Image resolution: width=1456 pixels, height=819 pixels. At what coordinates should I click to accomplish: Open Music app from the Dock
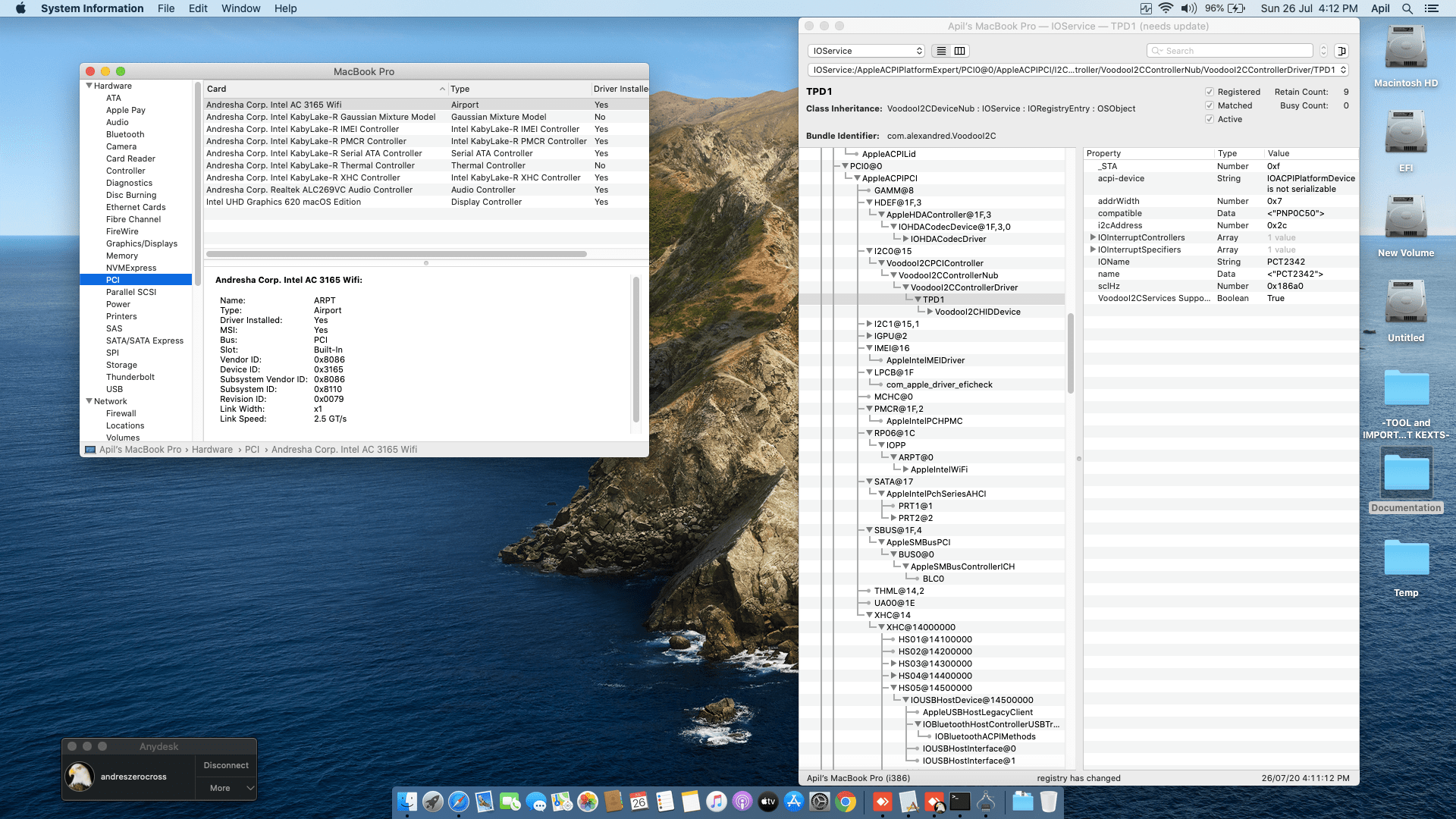coord(717,802)
